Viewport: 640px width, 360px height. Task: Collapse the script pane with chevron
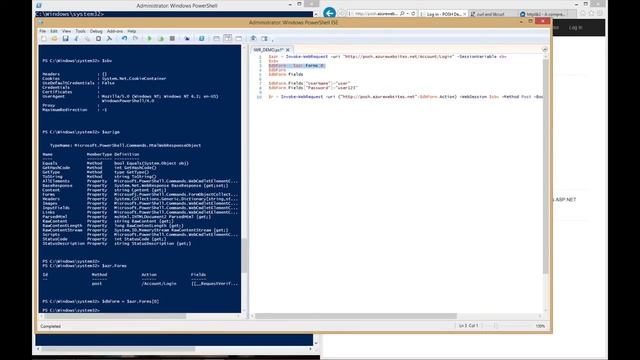[x=544, y=49]
